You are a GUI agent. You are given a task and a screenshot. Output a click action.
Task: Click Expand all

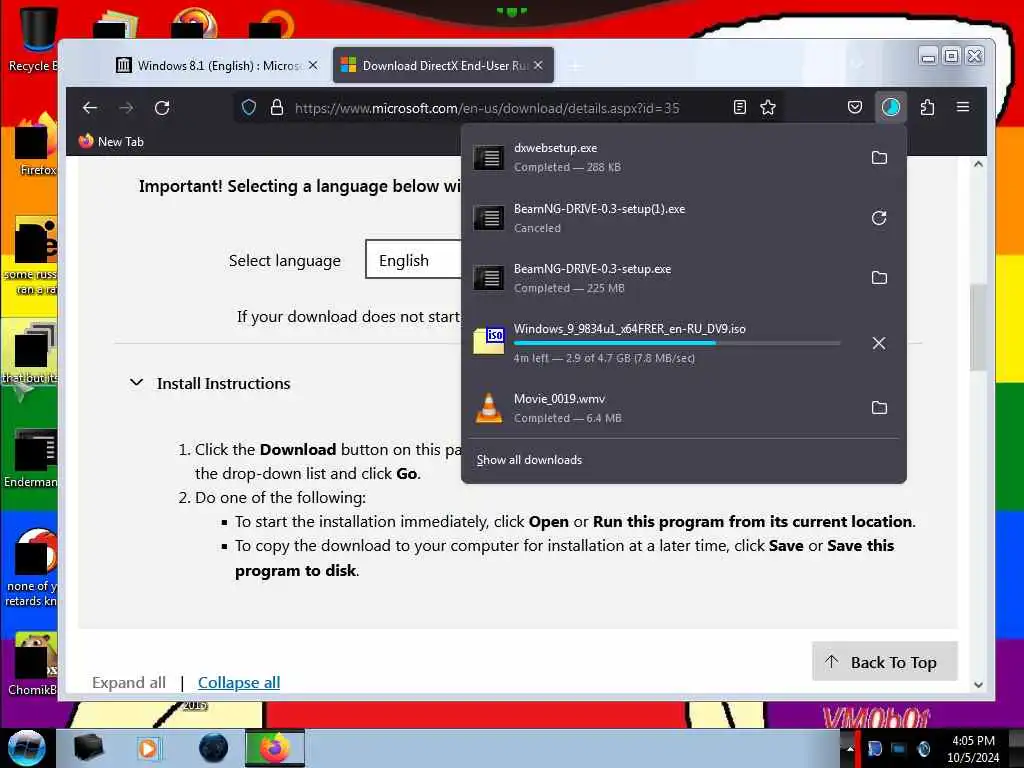pos(129,682)
